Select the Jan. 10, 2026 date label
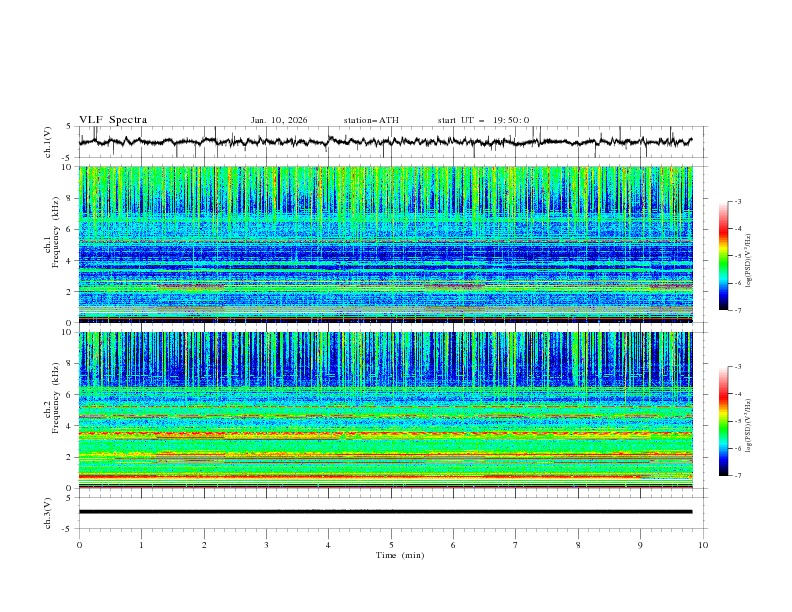792x612 pixels. 279,120
